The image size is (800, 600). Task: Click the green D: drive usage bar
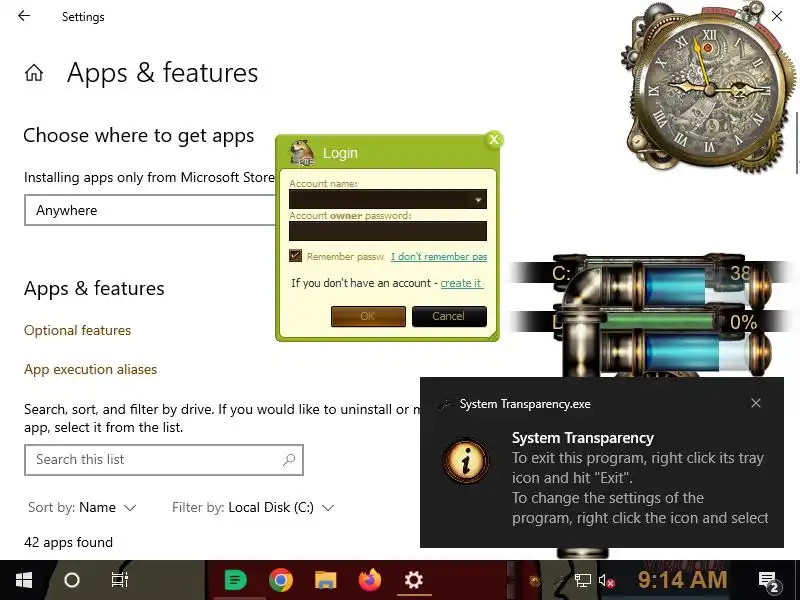coord(658,321)
